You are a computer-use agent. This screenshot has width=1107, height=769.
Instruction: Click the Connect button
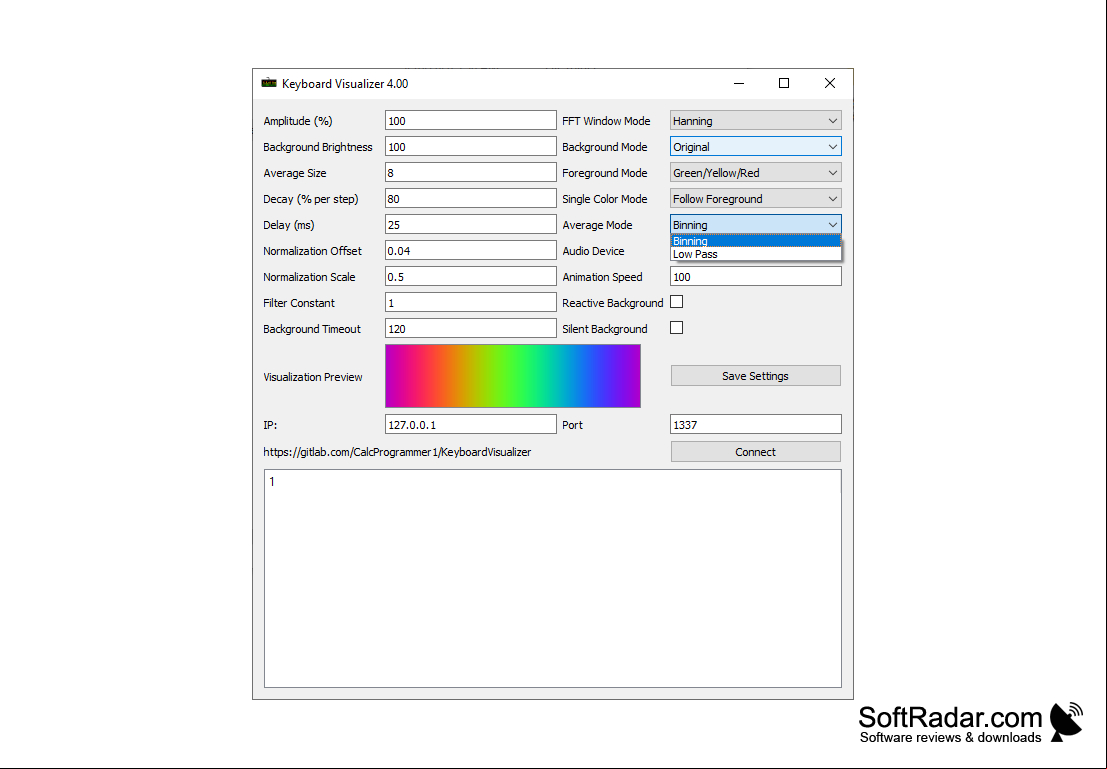(755, 452)
